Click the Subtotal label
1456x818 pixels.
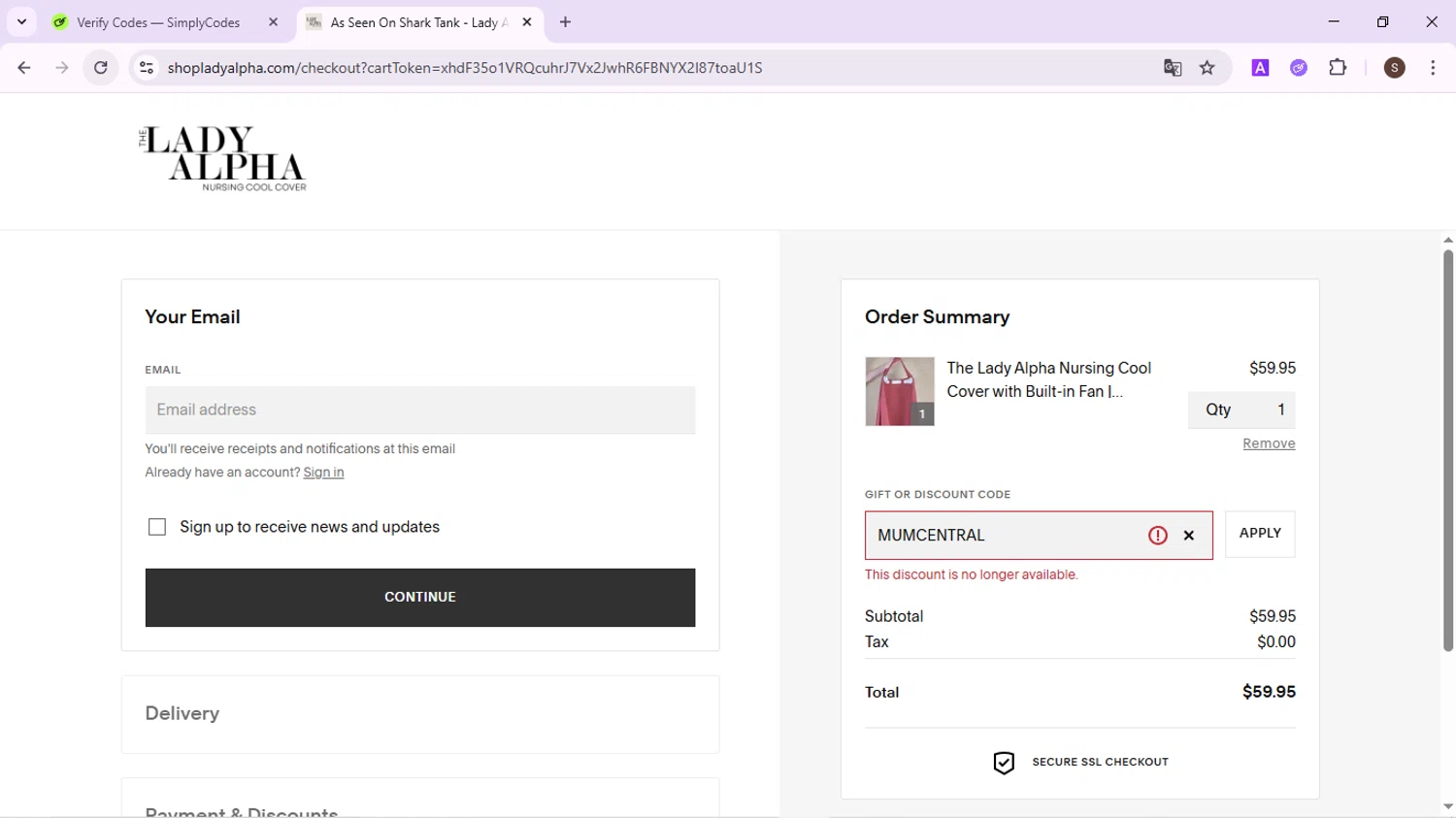click(x=894, y=616)
